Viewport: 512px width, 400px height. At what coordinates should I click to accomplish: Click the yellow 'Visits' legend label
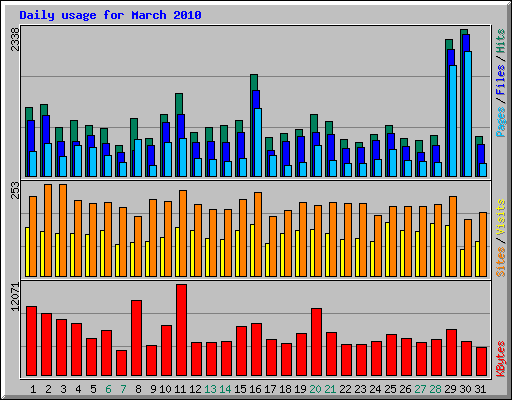[x=501, y=218]
